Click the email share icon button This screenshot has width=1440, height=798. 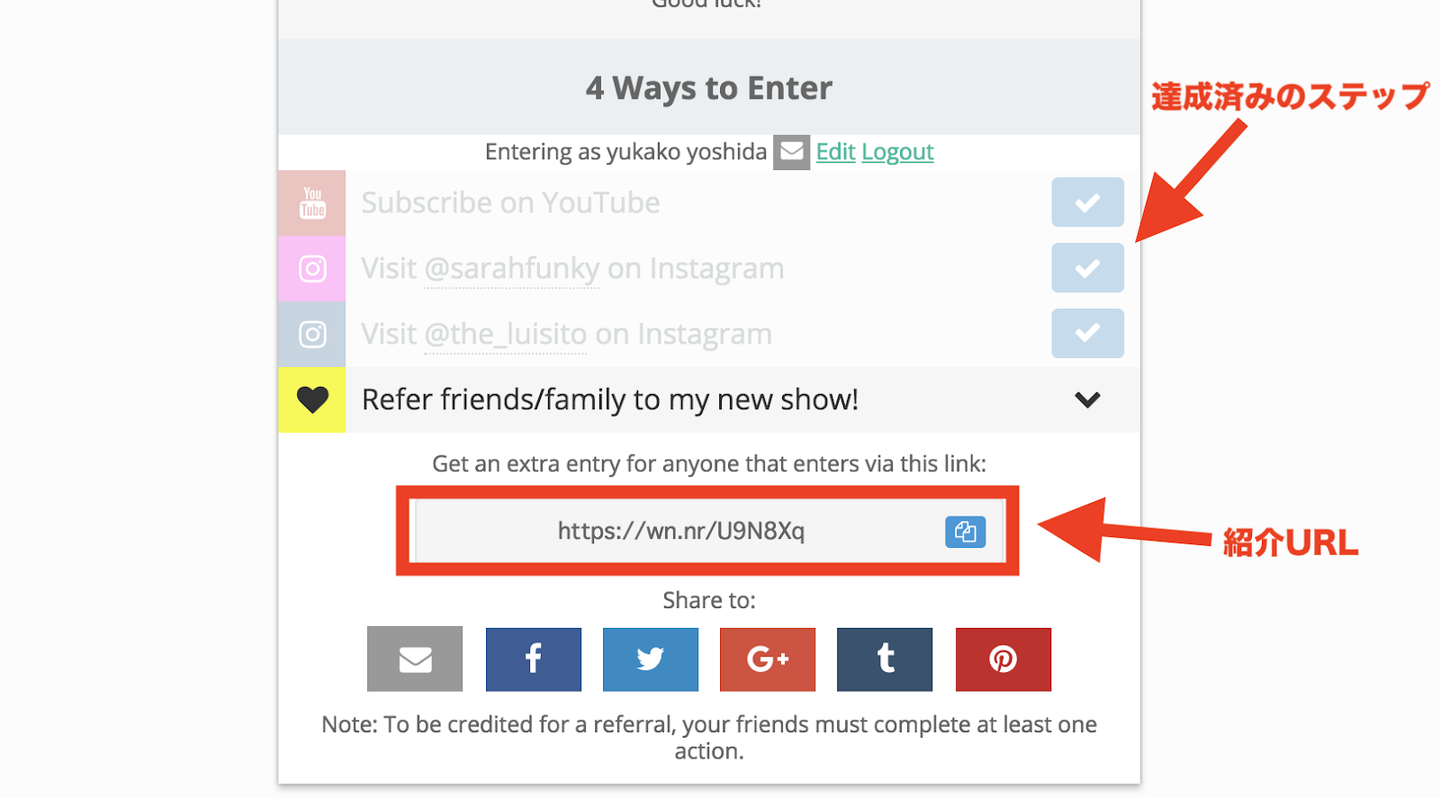click(x=414, y=660)
